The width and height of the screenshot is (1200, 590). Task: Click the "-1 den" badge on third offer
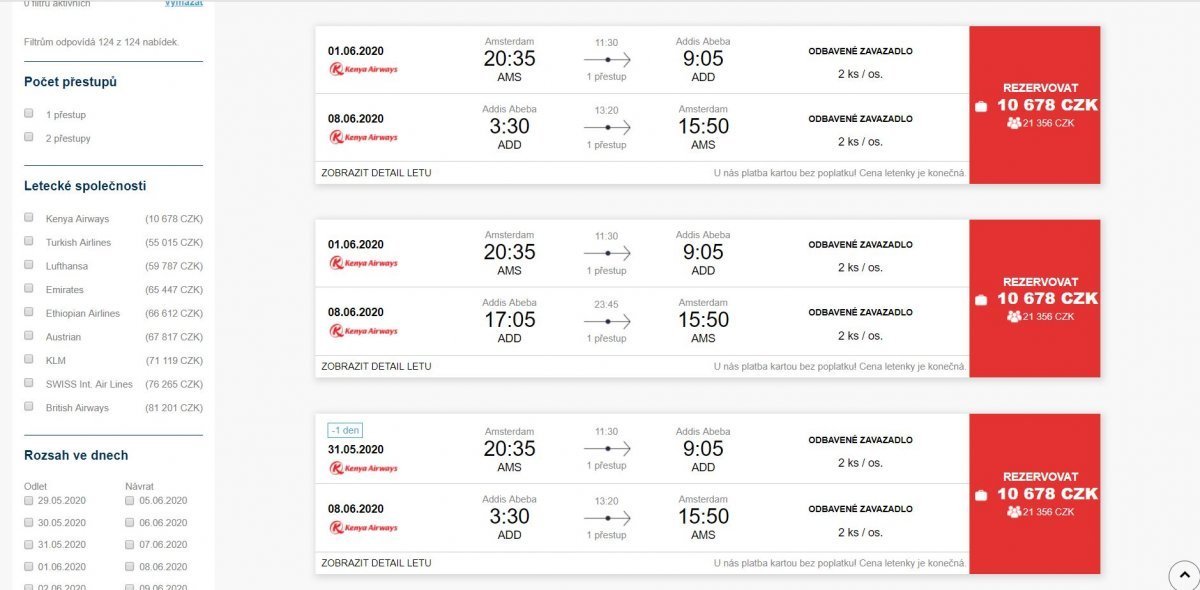click(x=345, y=431)
